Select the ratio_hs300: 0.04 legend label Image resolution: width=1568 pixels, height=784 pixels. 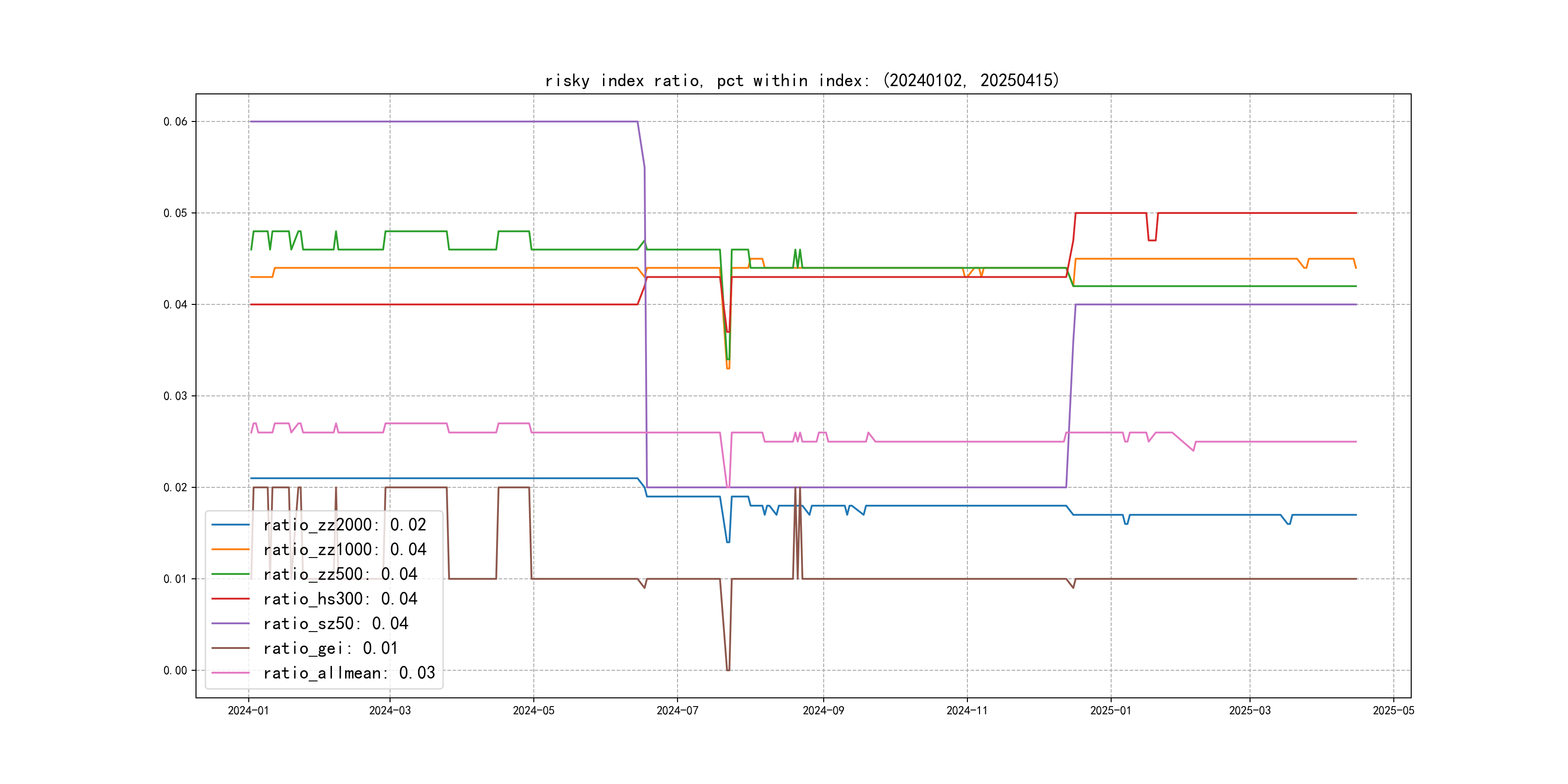tap(340, 599)
